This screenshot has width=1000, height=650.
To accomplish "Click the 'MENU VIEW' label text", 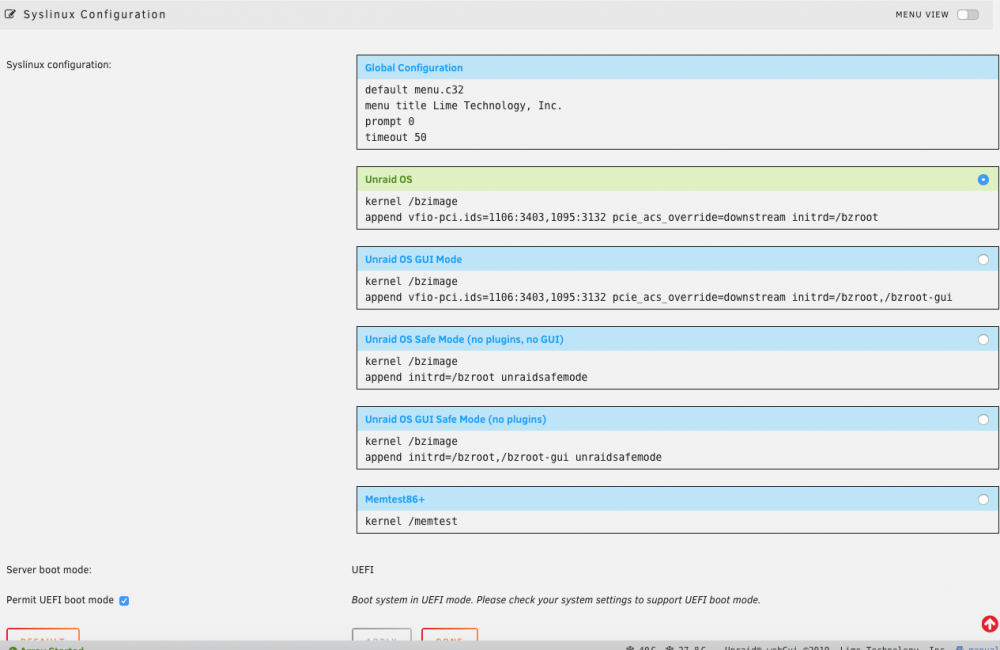I will tap(922, 15).
